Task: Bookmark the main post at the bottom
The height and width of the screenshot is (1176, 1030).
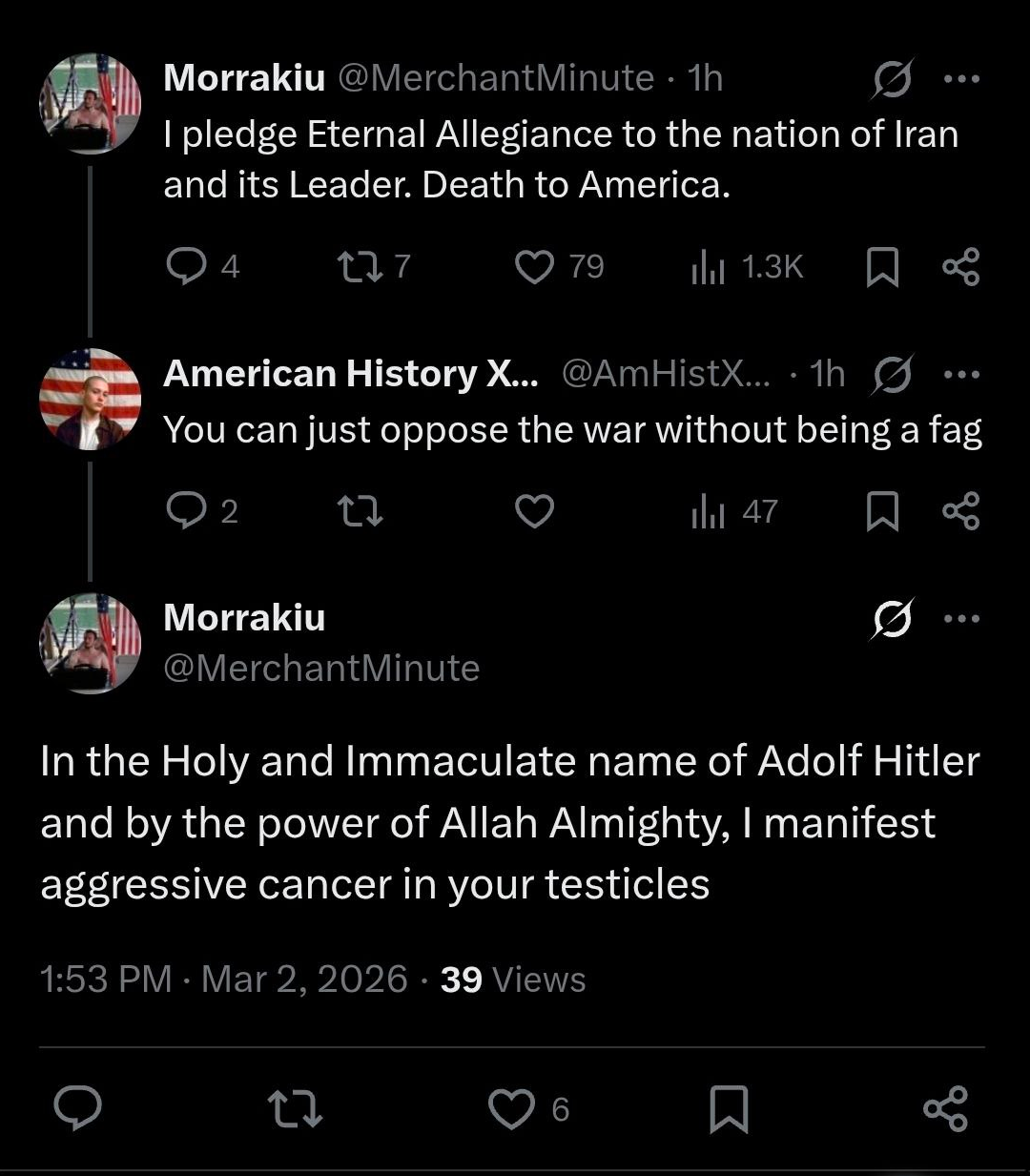Action: pos(729,1109)
